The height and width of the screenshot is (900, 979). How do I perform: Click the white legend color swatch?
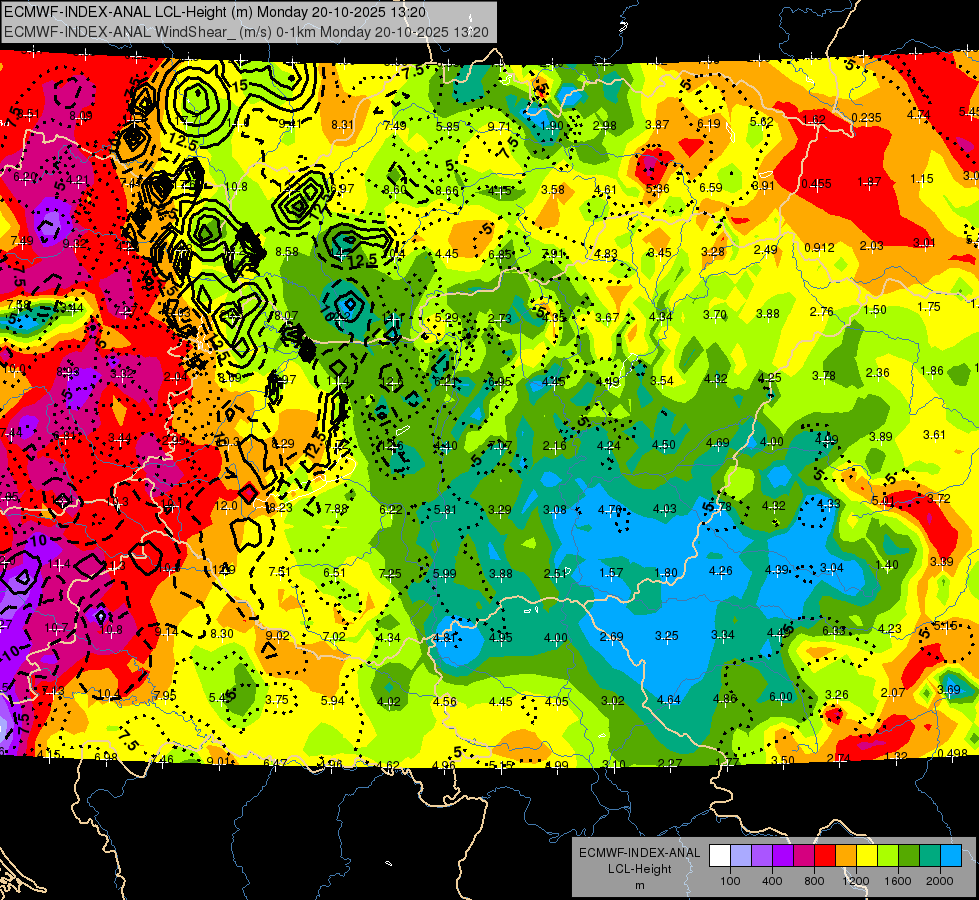[x=720, y=856]
